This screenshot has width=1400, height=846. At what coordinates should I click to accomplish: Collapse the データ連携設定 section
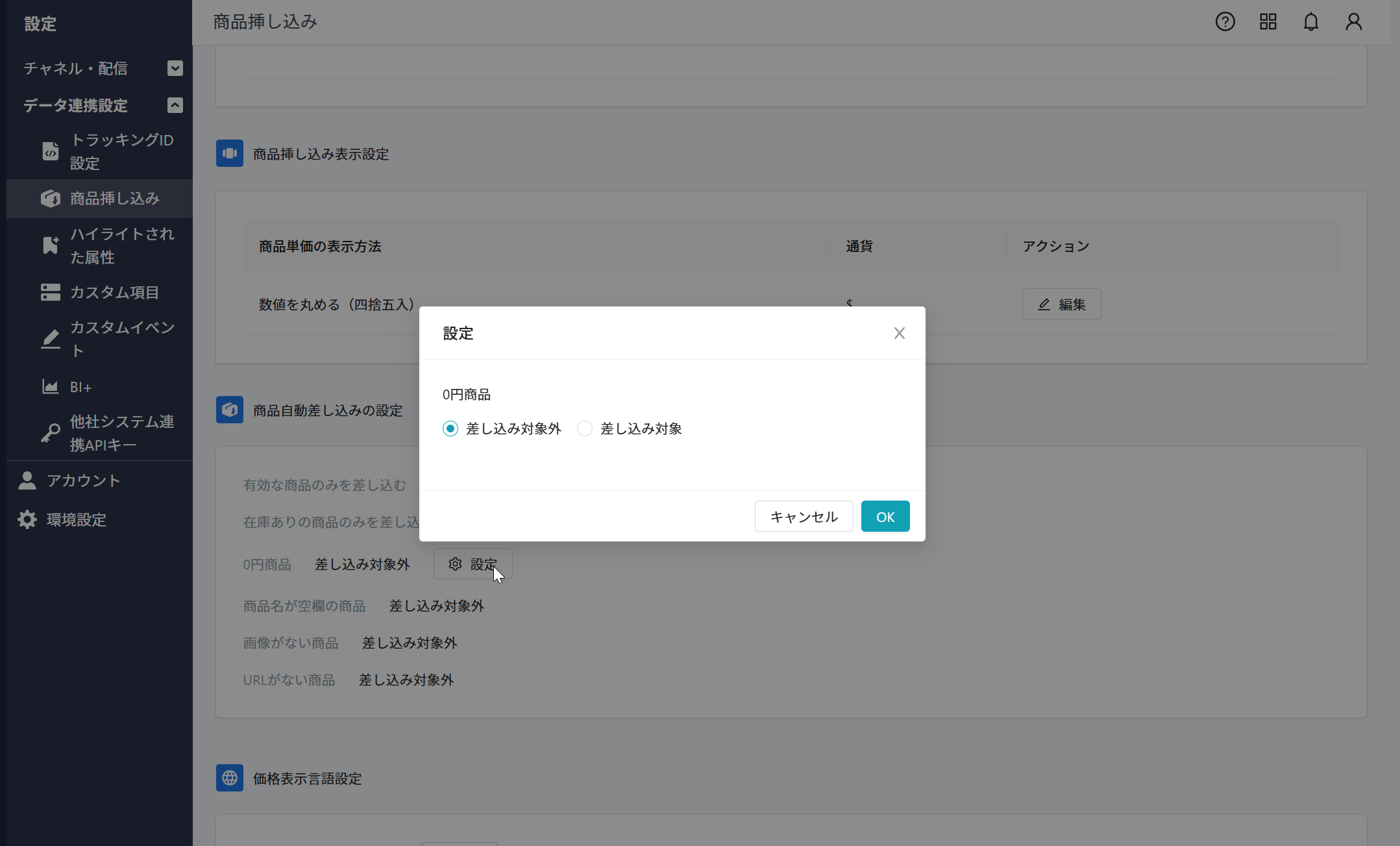(x=175, y=105)
